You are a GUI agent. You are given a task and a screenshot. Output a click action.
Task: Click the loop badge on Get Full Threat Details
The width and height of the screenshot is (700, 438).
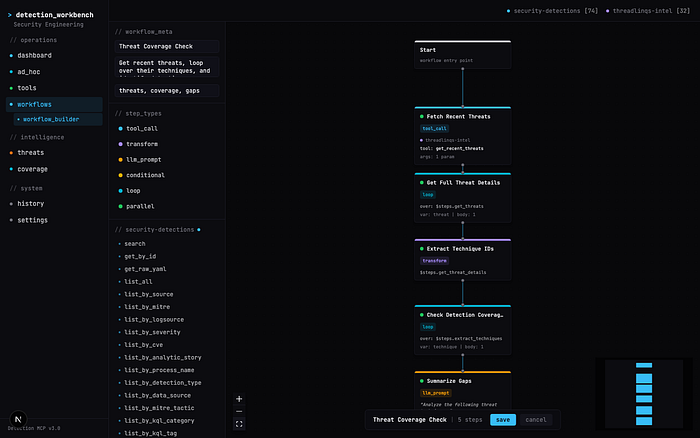[428, 195]
